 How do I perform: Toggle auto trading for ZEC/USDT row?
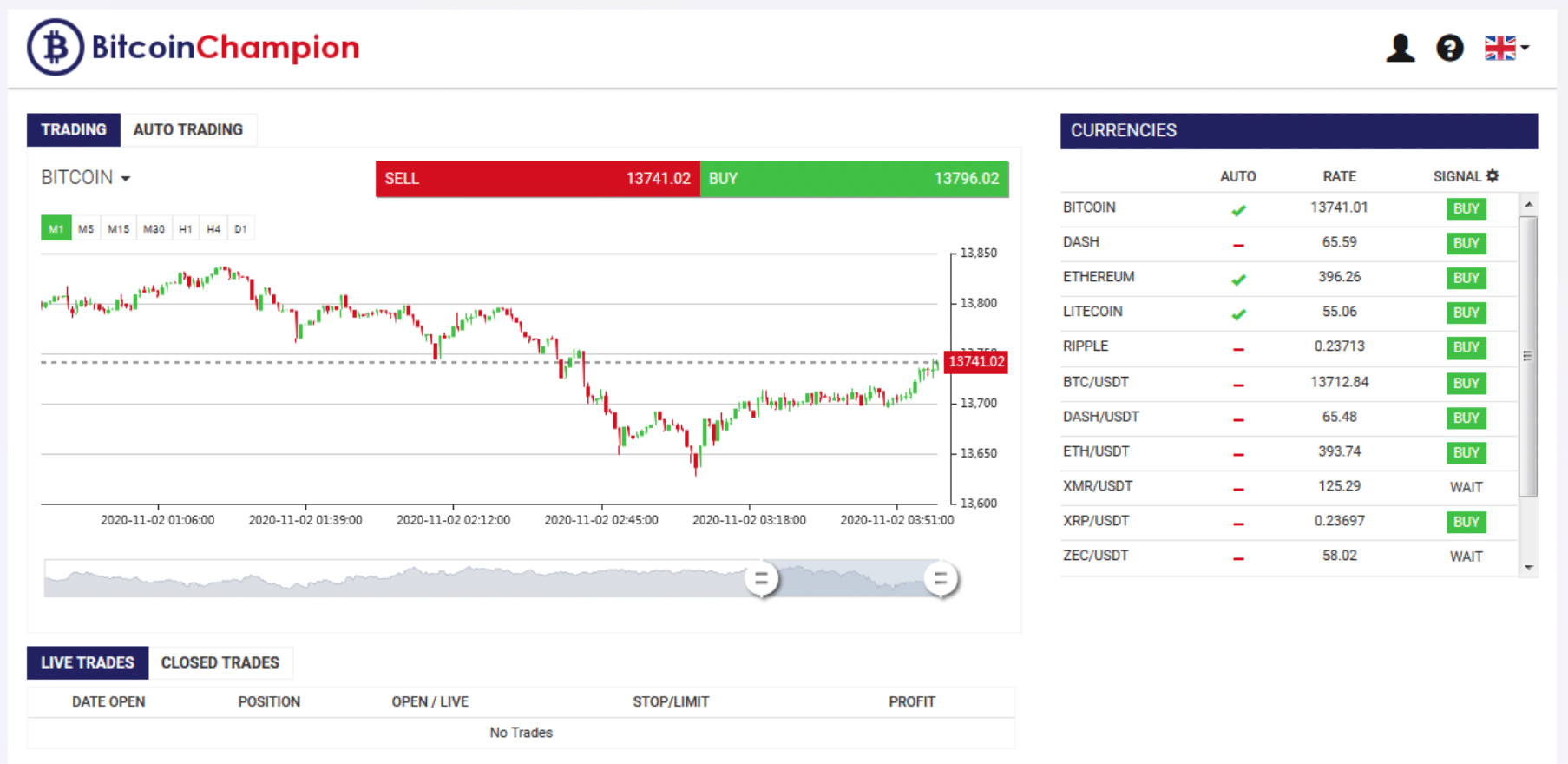tap(1238, 558)
